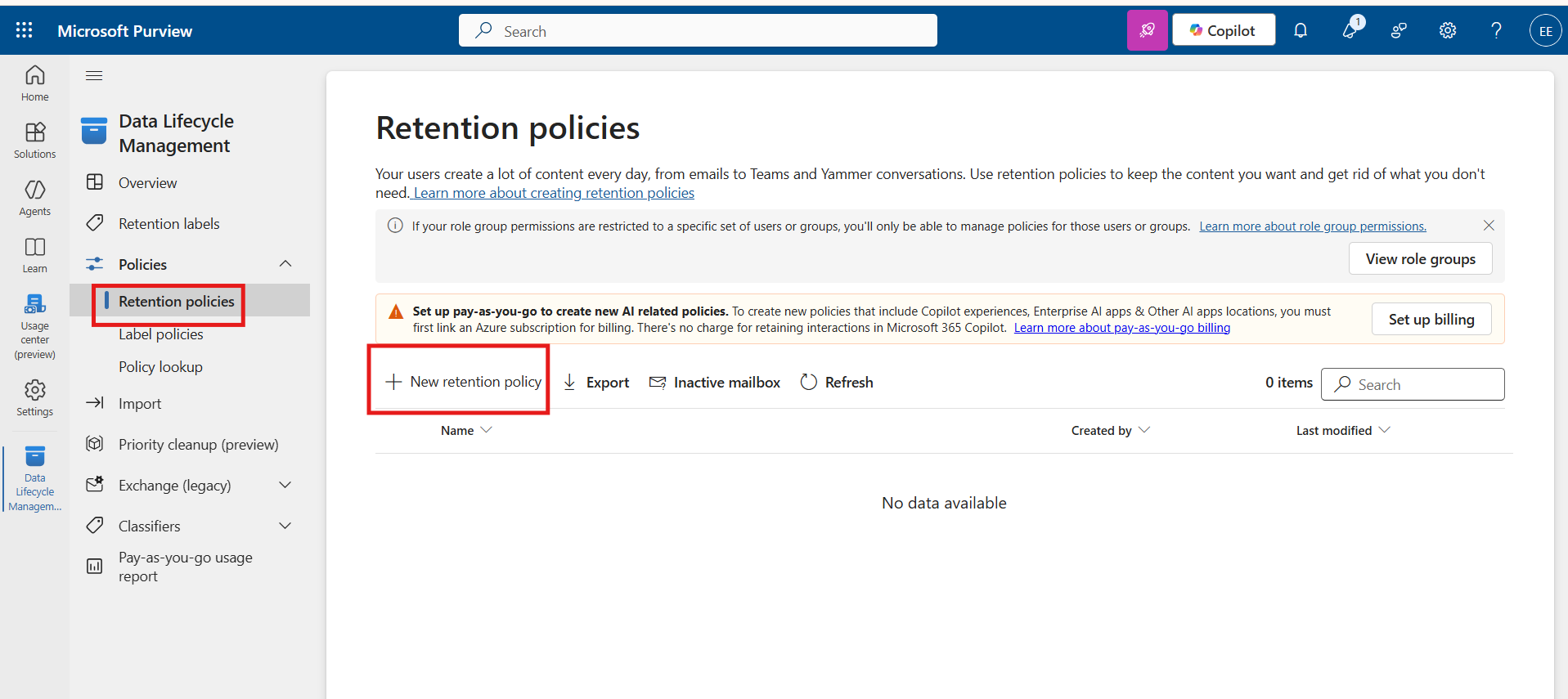Screen dimensions: 1568x699
Task: Expand Exchange (legacy) chevron
Action: [285, 485]
